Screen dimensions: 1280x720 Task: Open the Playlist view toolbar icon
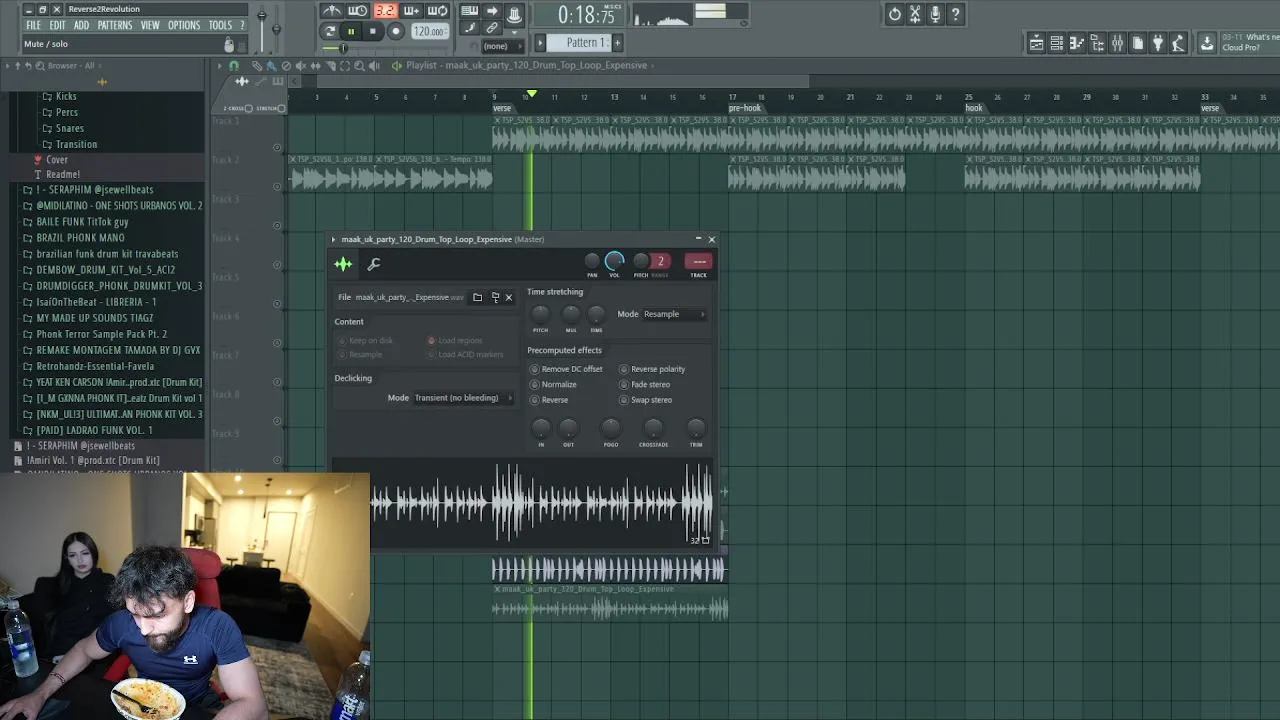pos(1037,43)
